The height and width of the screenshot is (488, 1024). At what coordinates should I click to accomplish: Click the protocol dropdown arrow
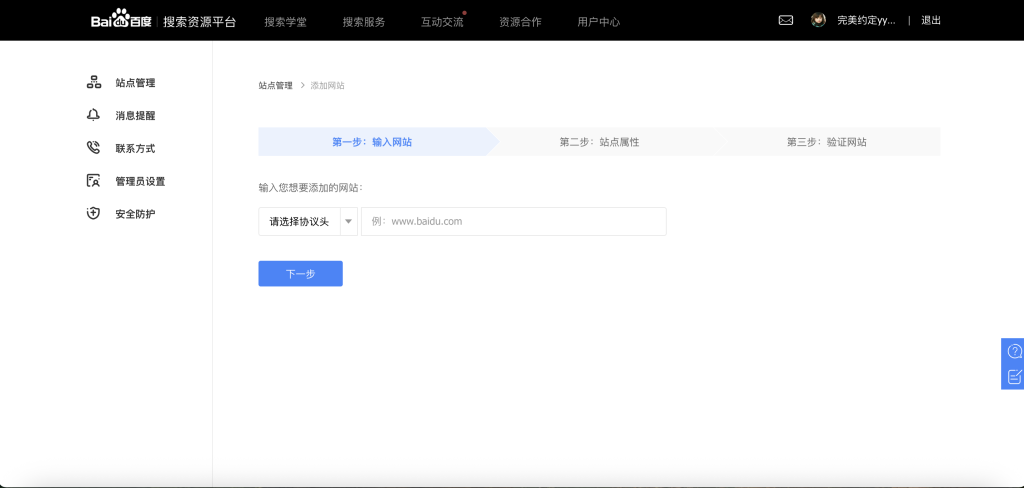pyautogui.click(x=349, y=221)
